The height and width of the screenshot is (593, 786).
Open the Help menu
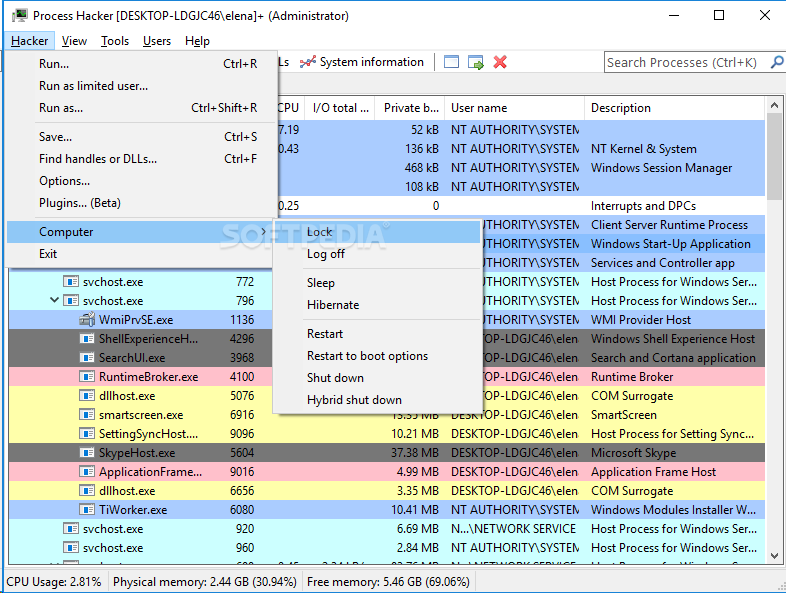click(x=197, y=41)
